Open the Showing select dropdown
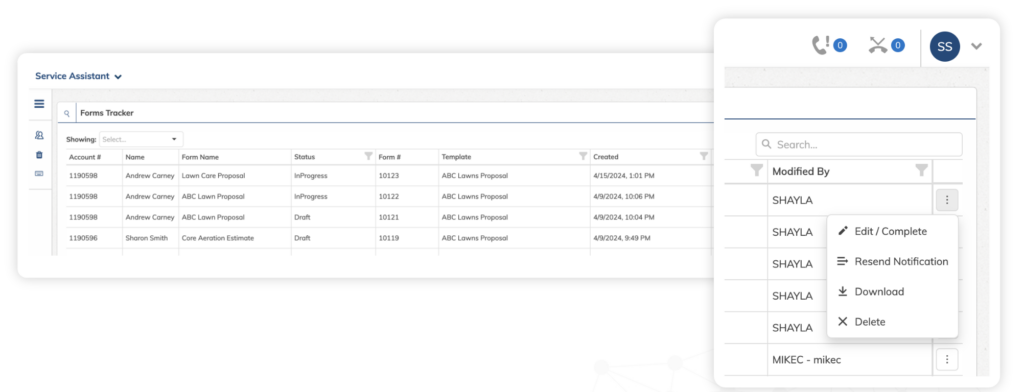 click(141, 139)
